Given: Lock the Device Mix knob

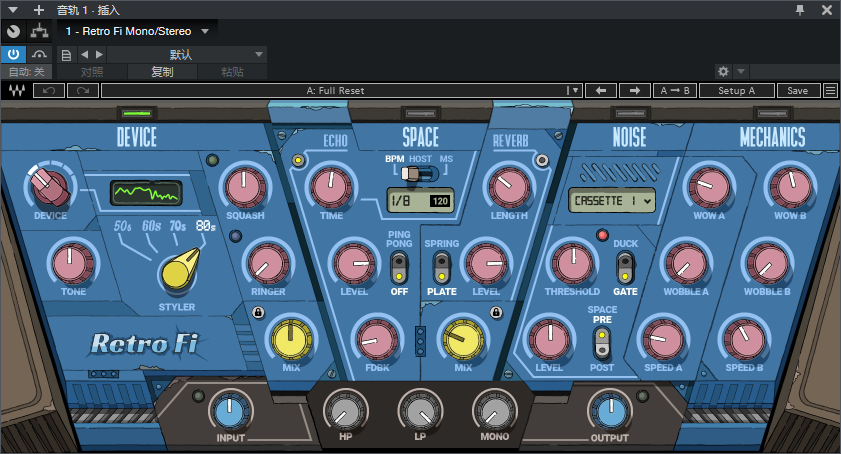Looking at the screenshot, I should 258,312.
